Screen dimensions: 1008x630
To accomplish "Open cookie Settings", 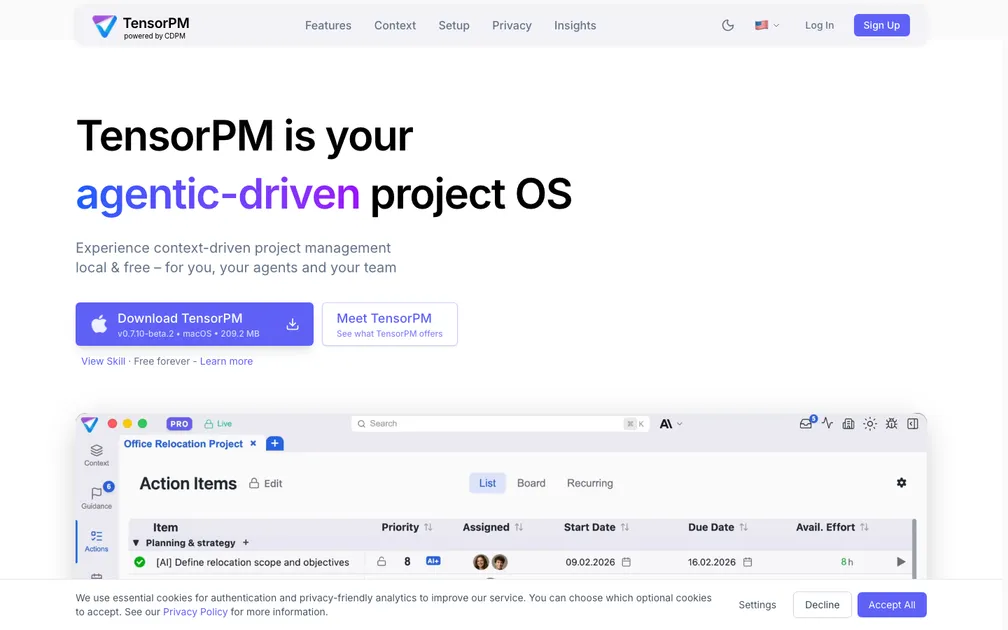I will (x=757, y=605).
